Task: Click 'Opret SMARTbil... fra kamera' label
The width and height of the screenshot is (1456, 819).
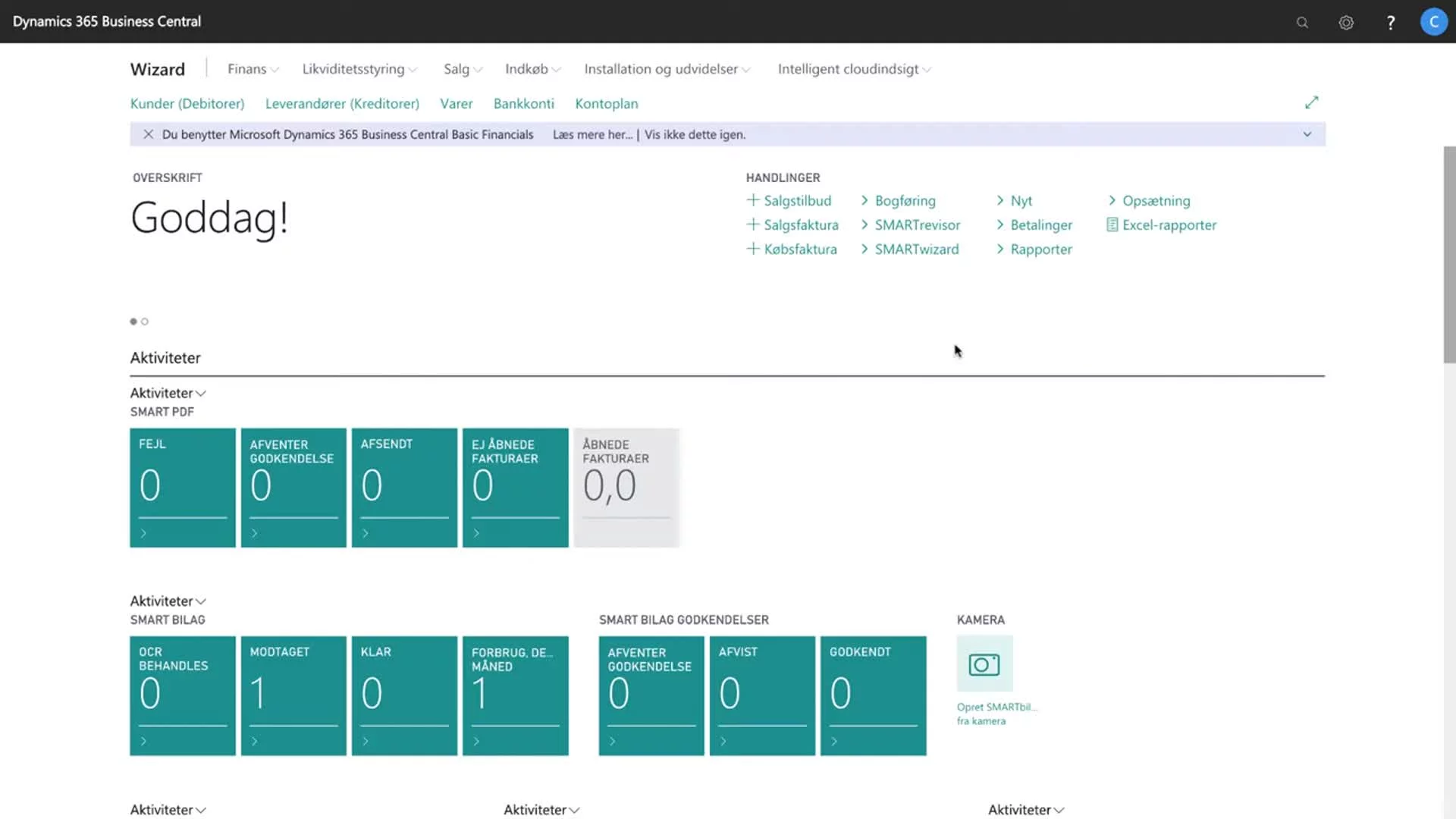Action: [996, 714]
